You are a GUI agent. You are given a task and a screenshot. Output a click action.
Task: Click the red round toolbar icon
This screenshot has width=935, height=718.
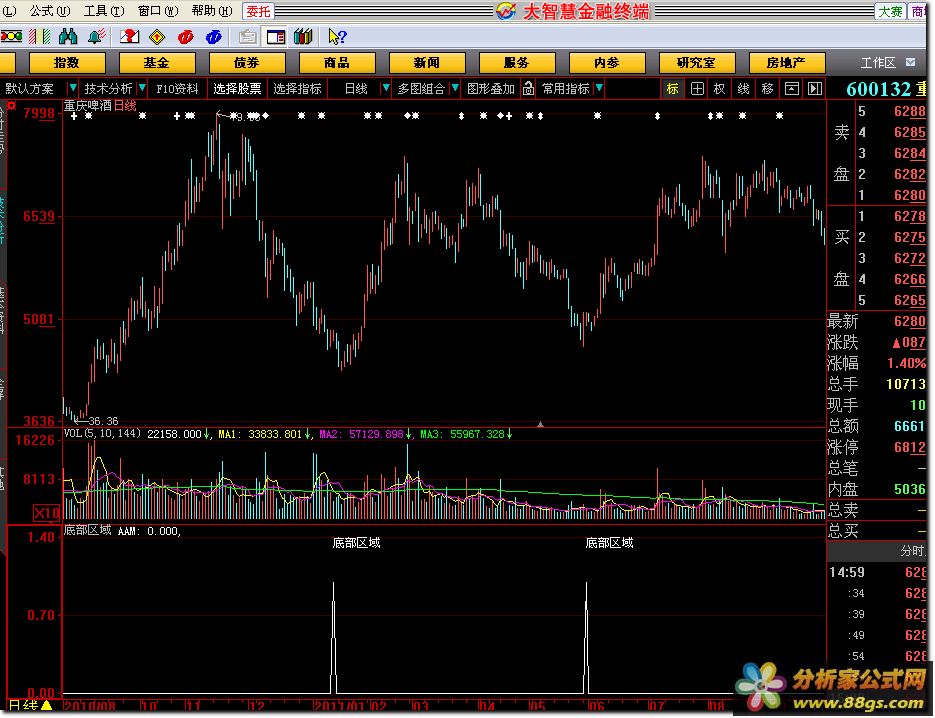[185, 37]
